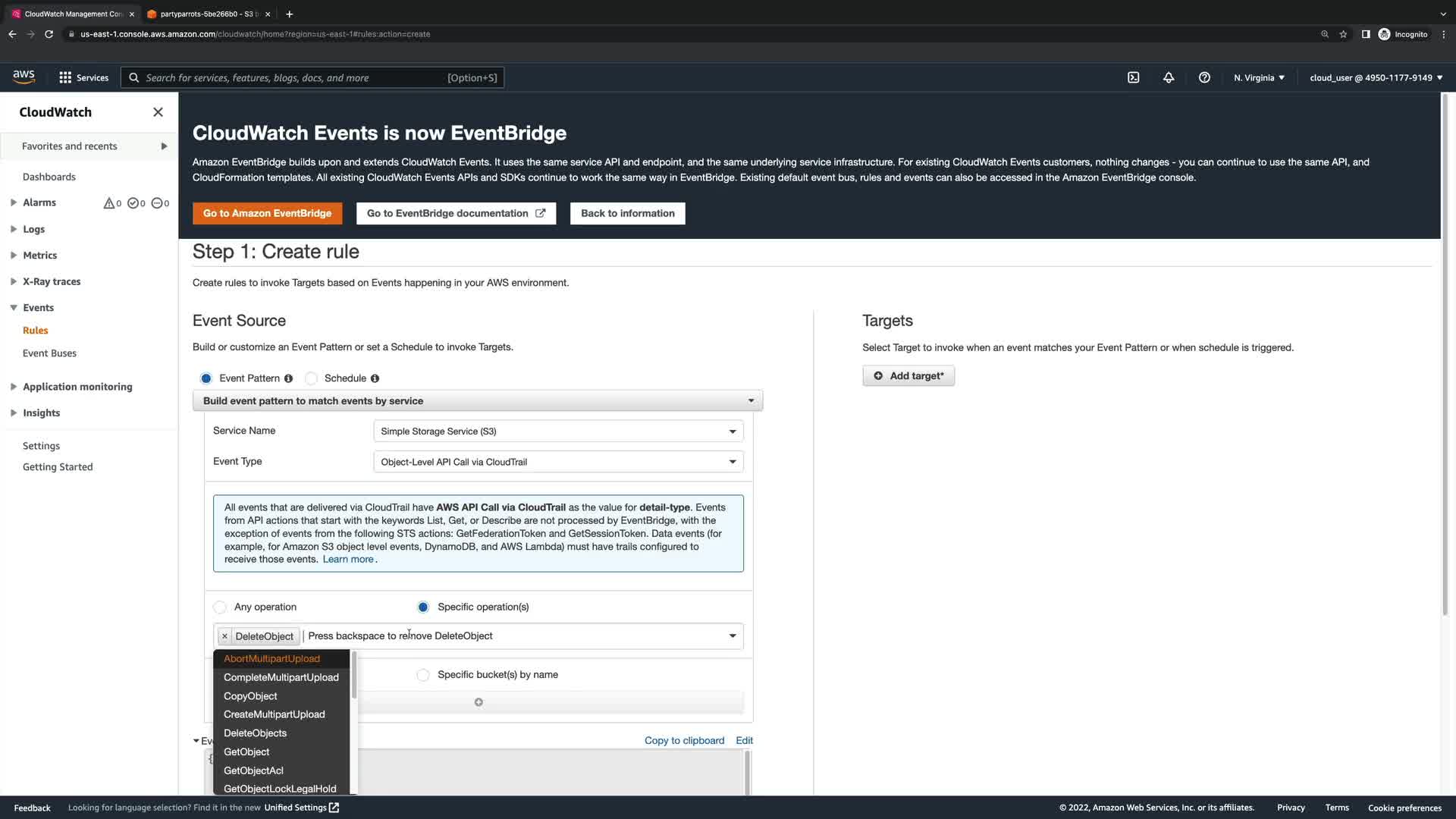Choose CopyObject from the operations list
Image resolution: width=1456 pixels, height=819 pixels.
[250, 696]
